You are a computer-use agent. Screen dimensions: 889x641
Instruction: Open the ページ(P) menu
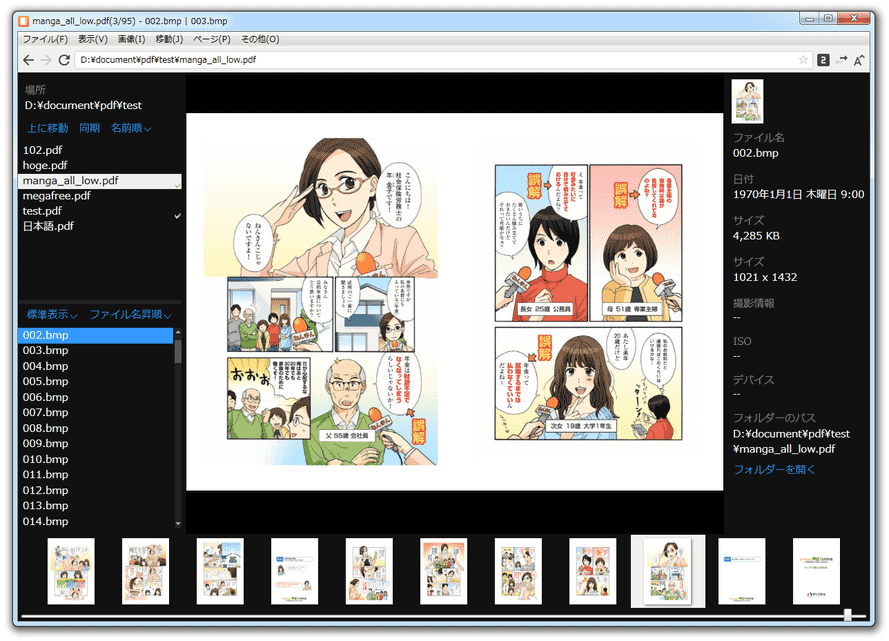point(211,39)
